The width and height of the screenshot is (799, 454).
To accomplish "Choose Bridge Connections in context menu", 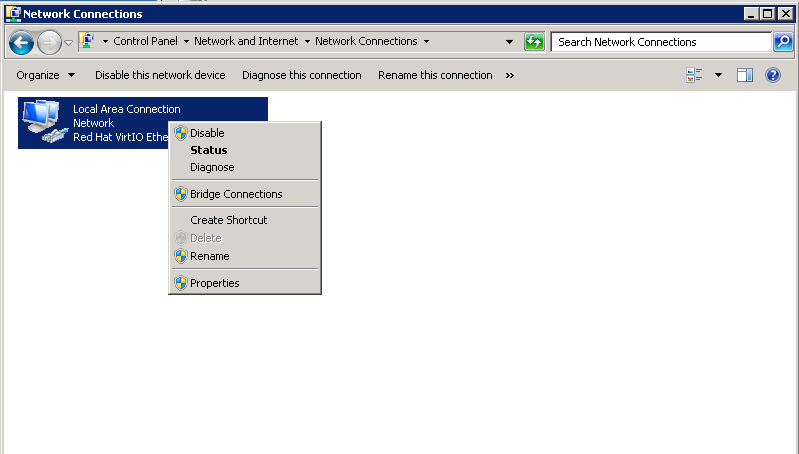I will [x=236, y=194].
